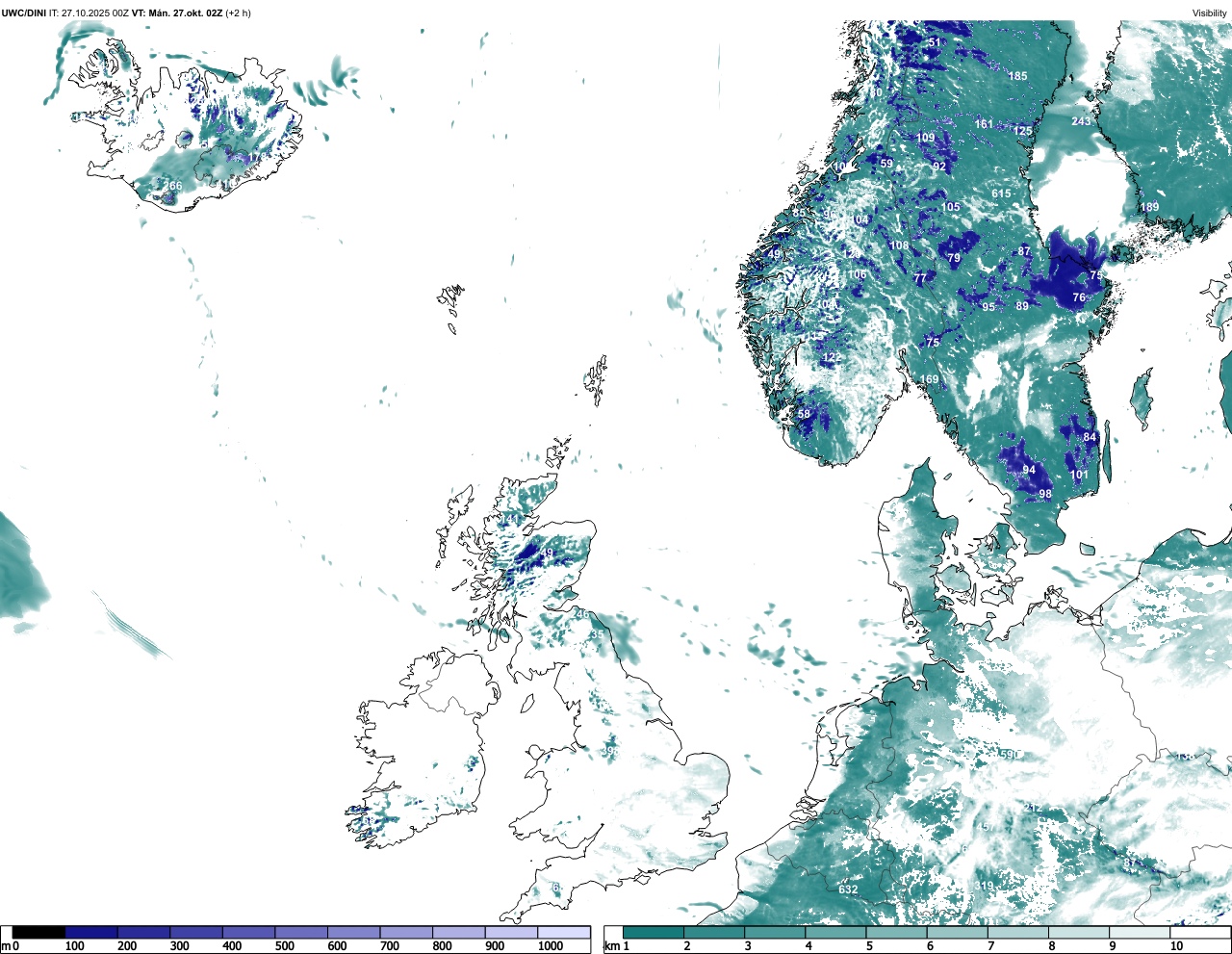
Task: Click the 'm' unit label on the legend
Action: click(6, 946)
